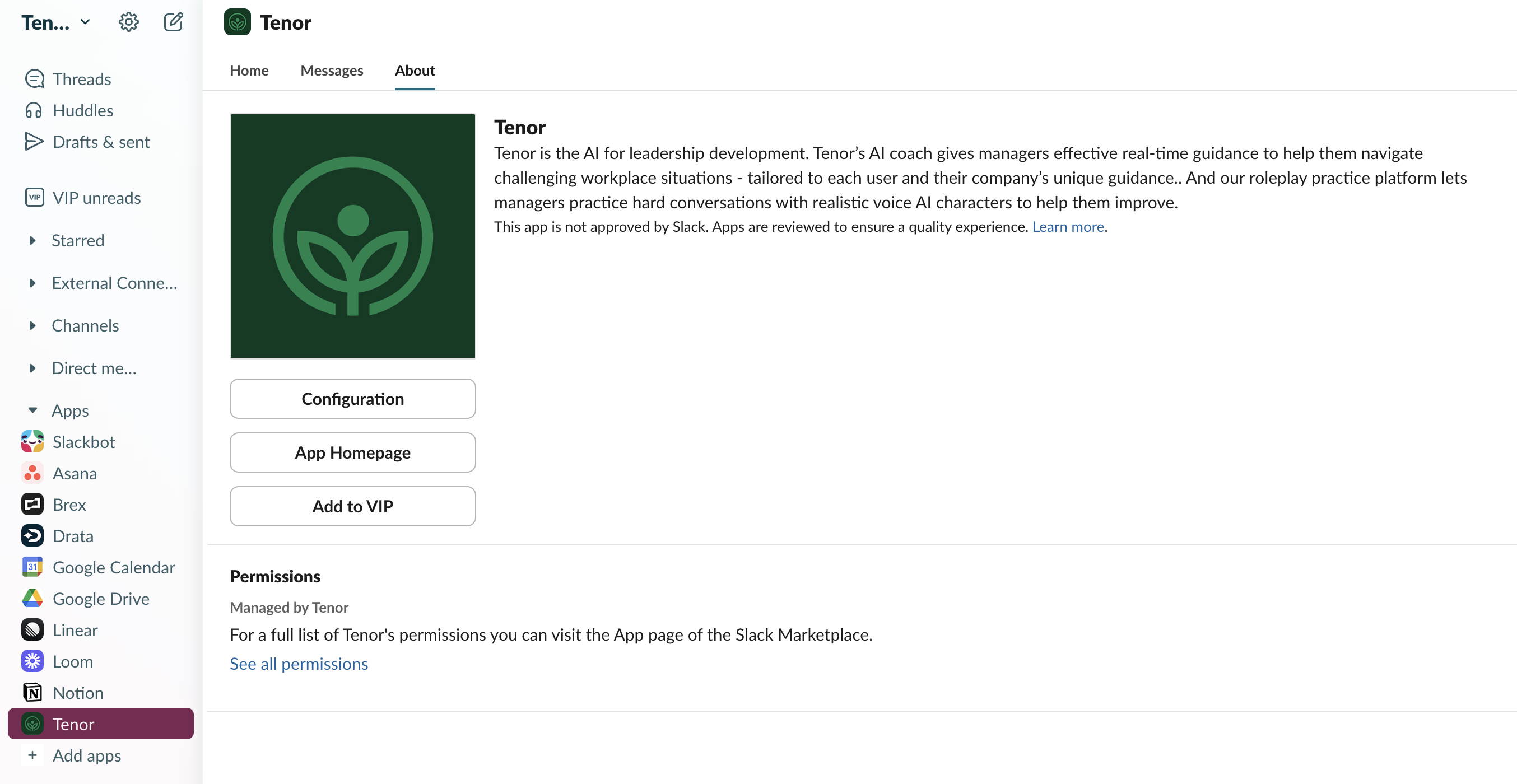This screenshot has height=784, width=1517.
Task: Click the Managed by Tenor text
Action: click(x=289, y=608)
